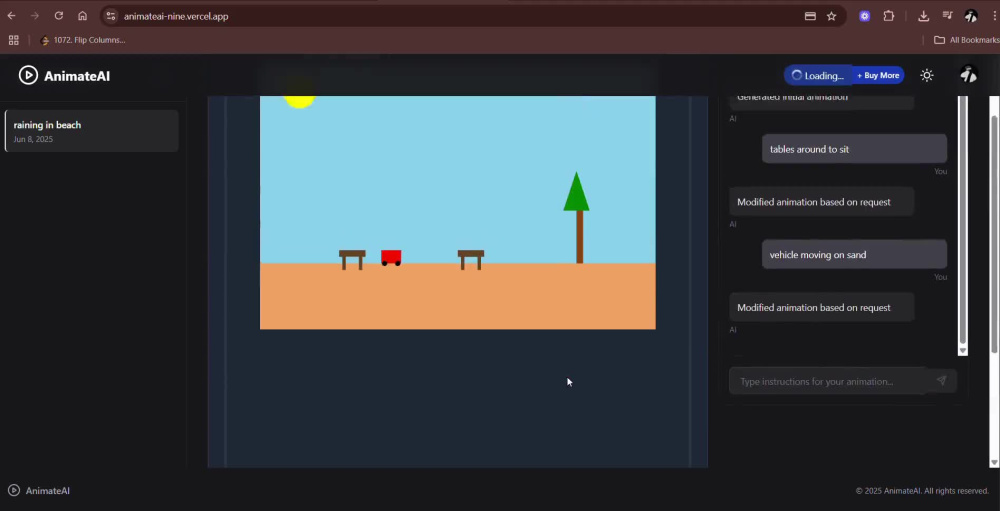Open the browser three-dot menu
The width and height of the screenshot is (1000, 511).
point(995,16)
